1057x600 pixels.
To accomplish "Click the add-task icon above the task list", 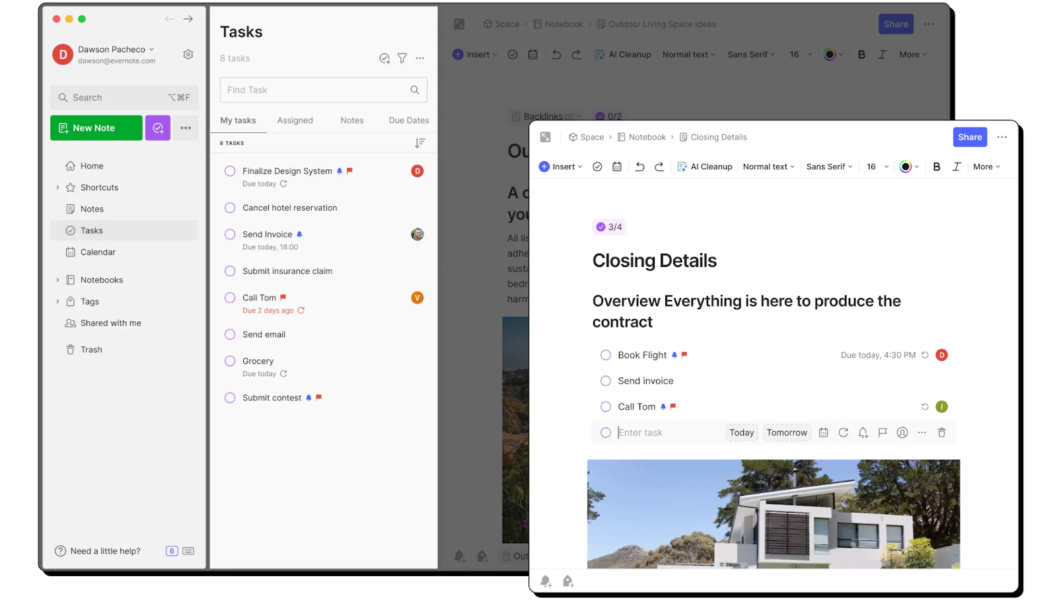I will 384,58.
